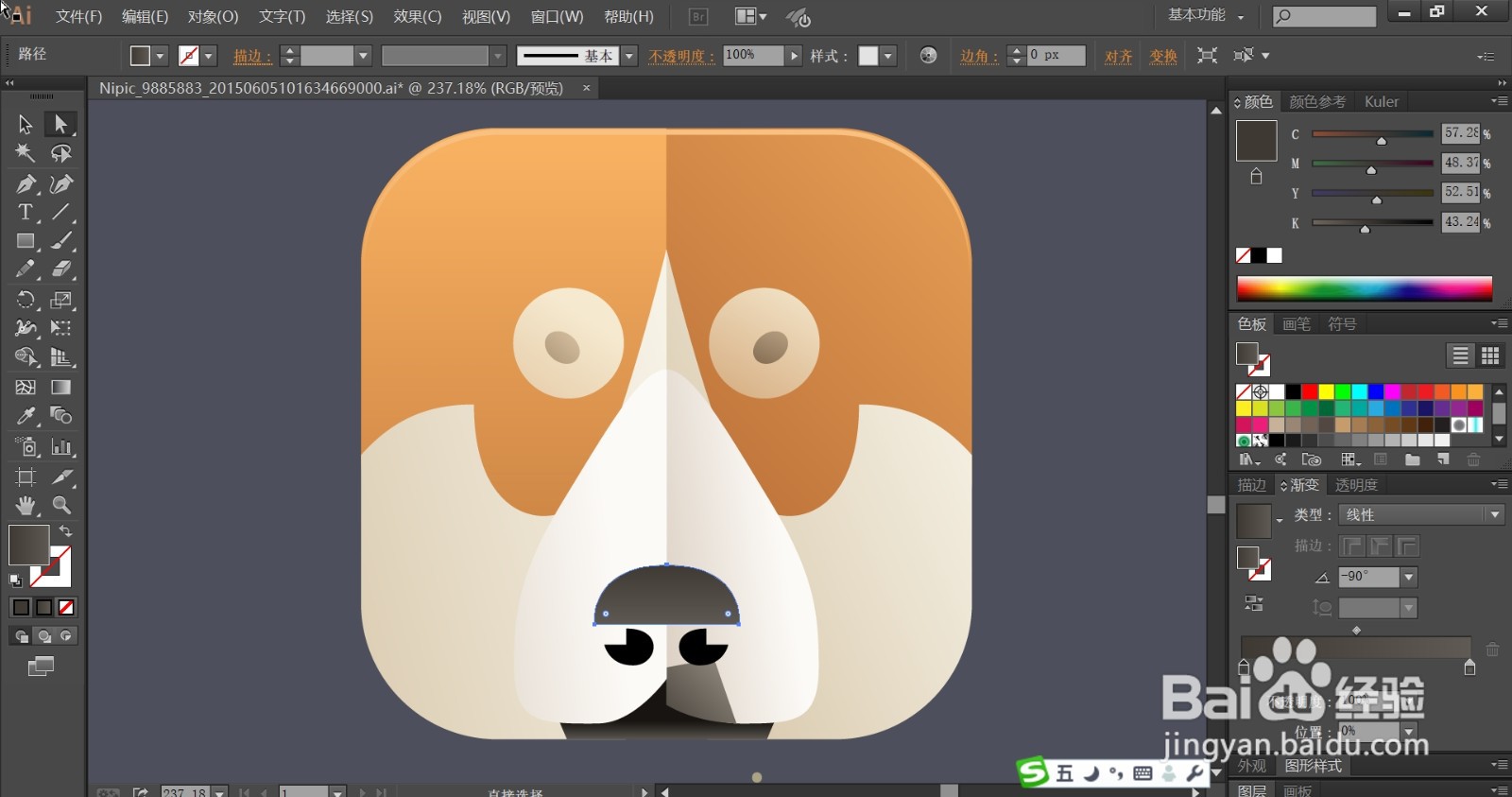Screen dimensions: 1512x797
Task: Pick a color from the spectrum bar
Action: click(x=1365, y=288)
